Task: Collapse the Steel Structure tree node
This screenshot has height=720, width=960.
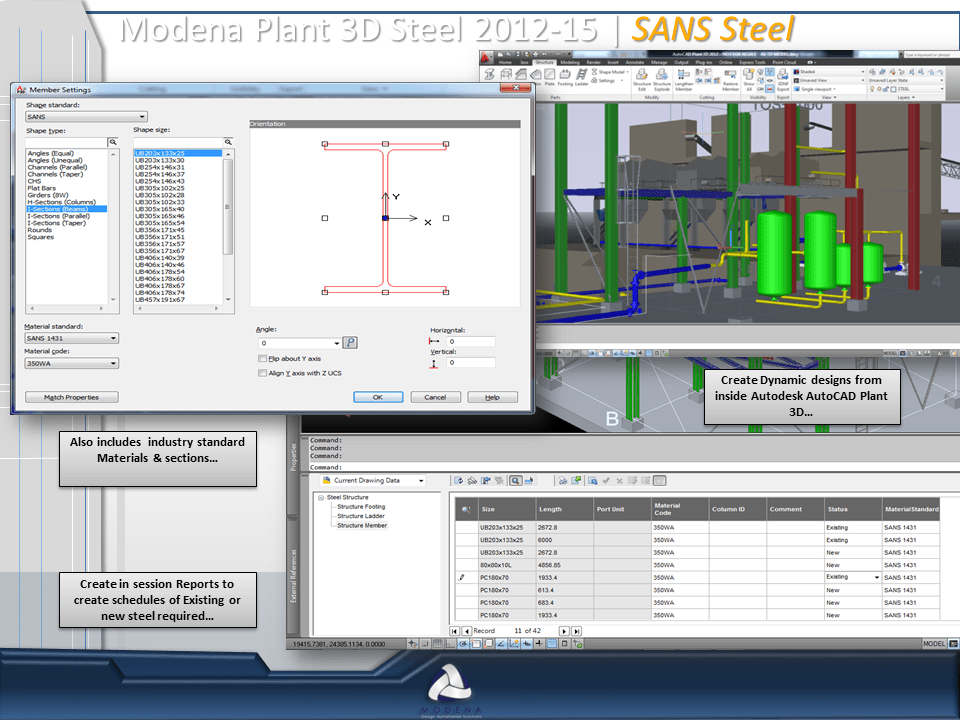Action: 321,498
